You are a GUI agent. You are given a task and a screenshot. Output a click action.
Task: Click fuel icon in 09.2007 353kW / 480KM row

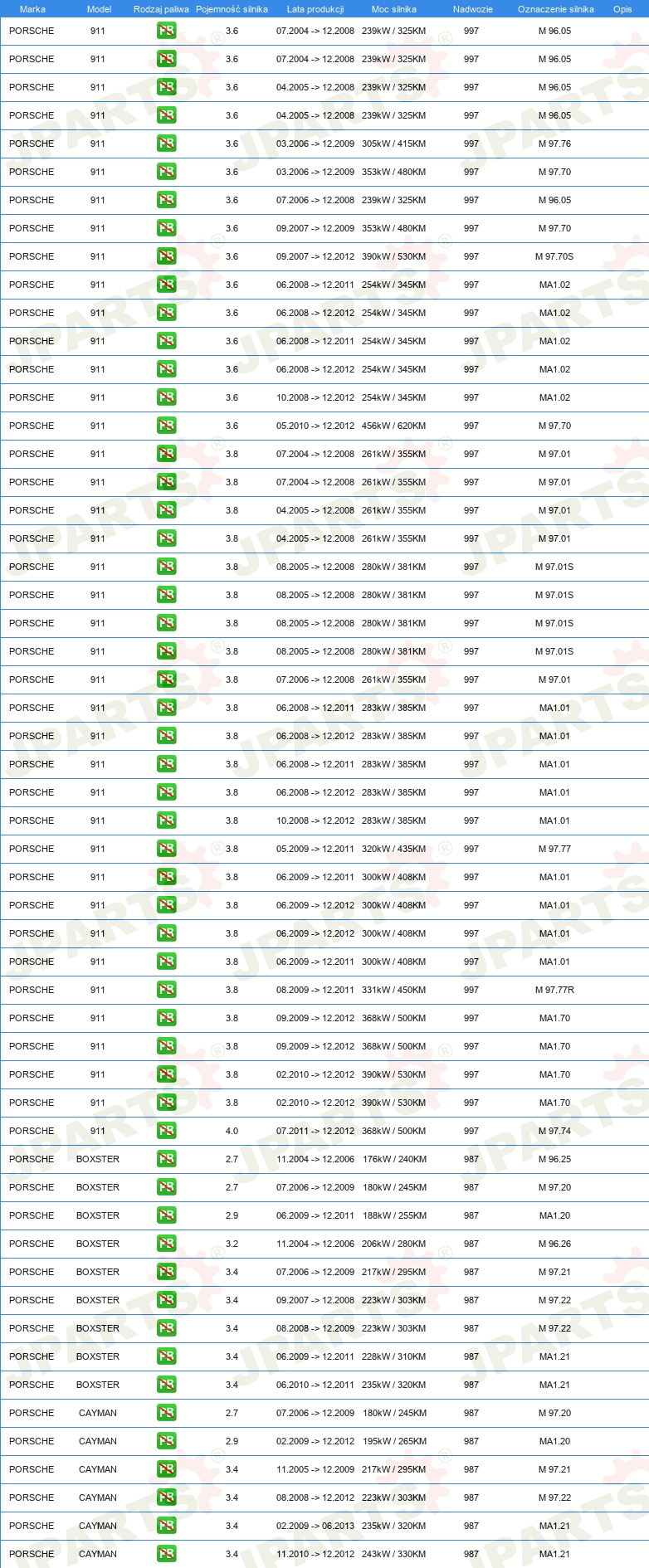[x=166, y=228]
